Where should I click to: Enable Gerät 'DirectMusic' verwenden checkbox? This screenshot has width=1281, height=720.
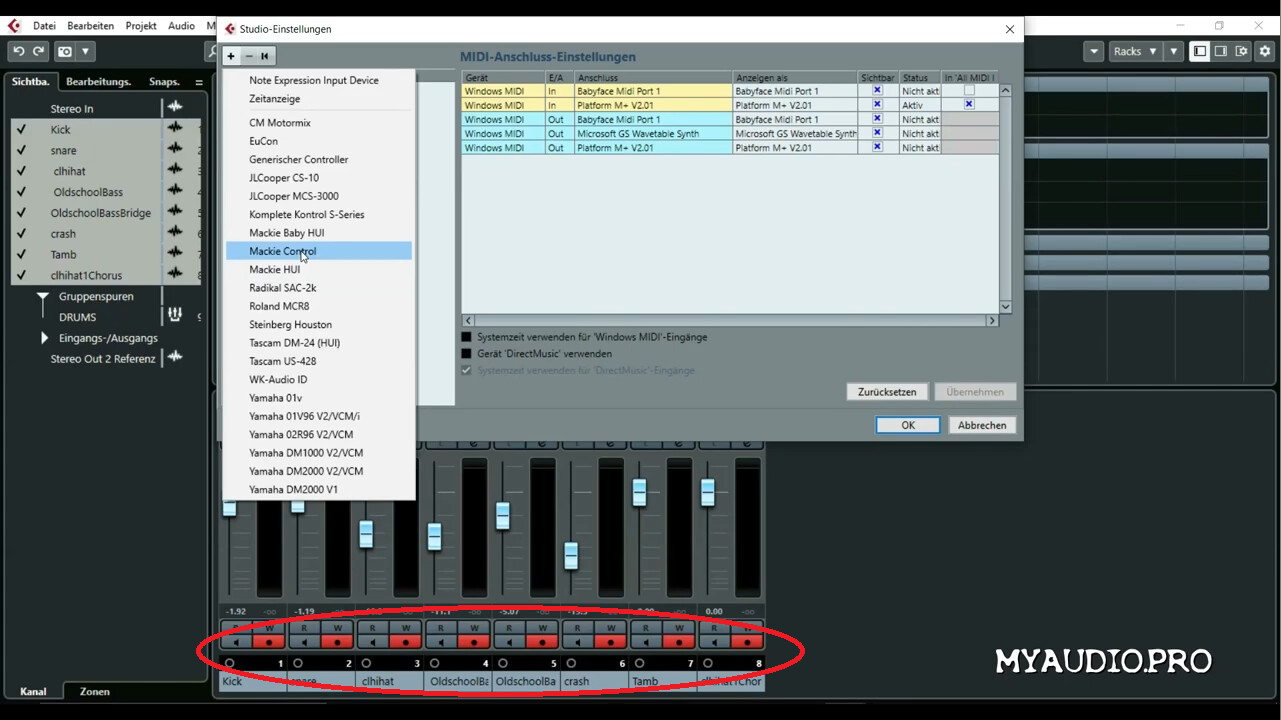click(466, 354)
